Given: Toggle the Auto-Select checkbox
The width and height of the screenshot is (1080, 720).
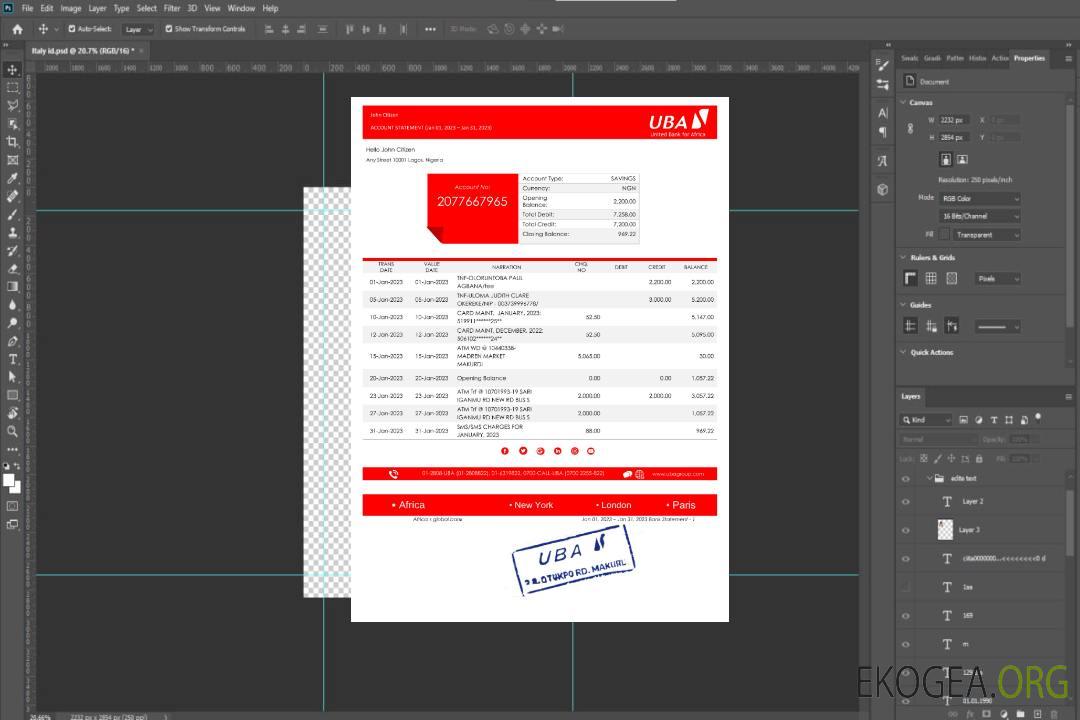Looking at the screenshot, I should point(72,29).
